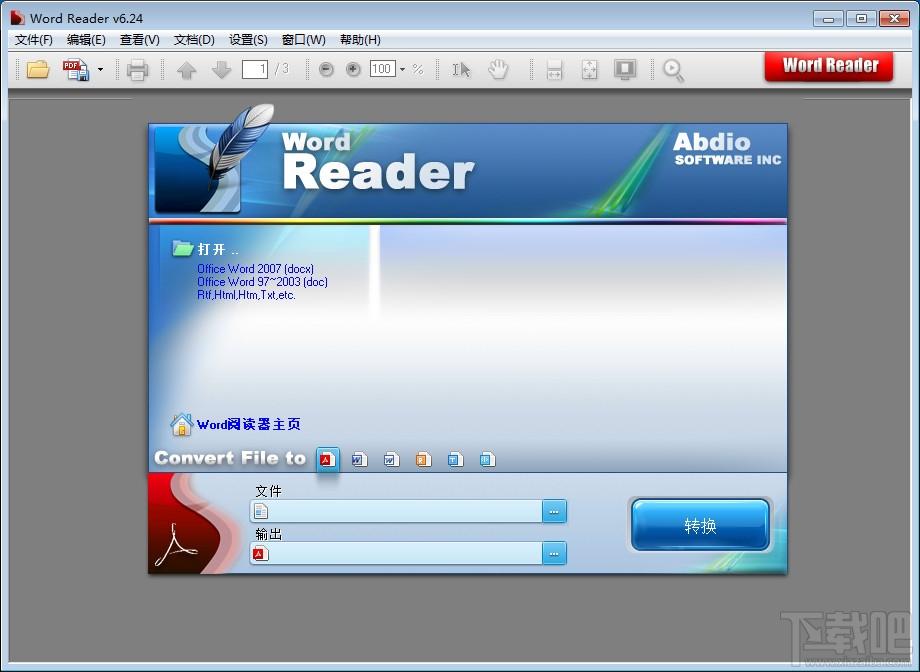Image resolution: width=920 pixels, height=672 pixels.
Task: Close the Word Reader window
Action: (894, 19)
